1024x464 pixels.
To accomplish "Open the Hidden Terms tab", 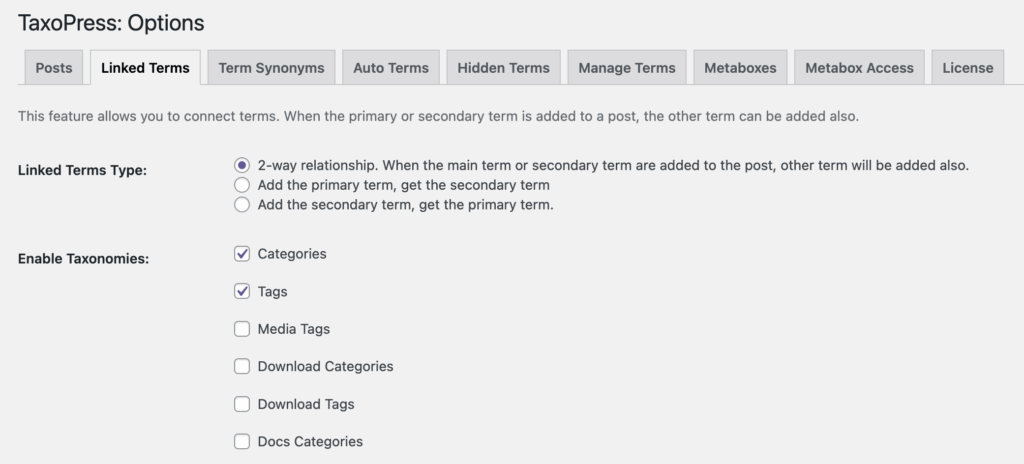I will (503, 68).
